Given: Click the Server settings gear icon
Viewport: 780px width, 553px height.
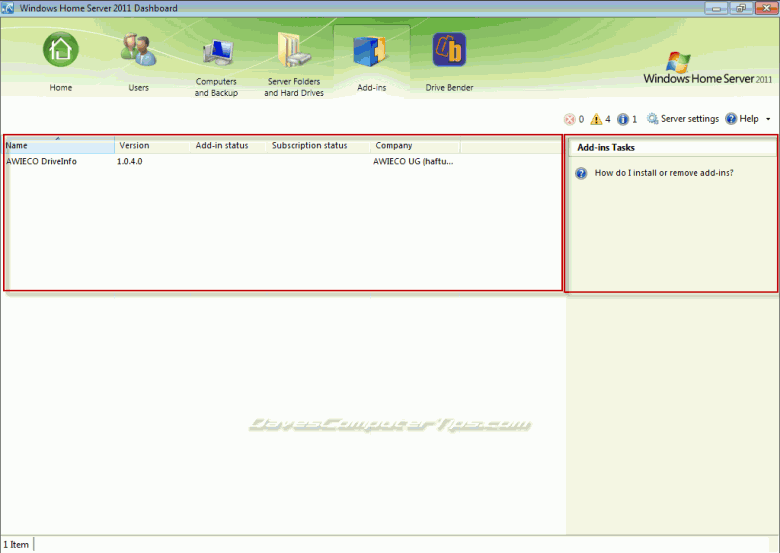Looking at the screenshot, I should (652, 119).
